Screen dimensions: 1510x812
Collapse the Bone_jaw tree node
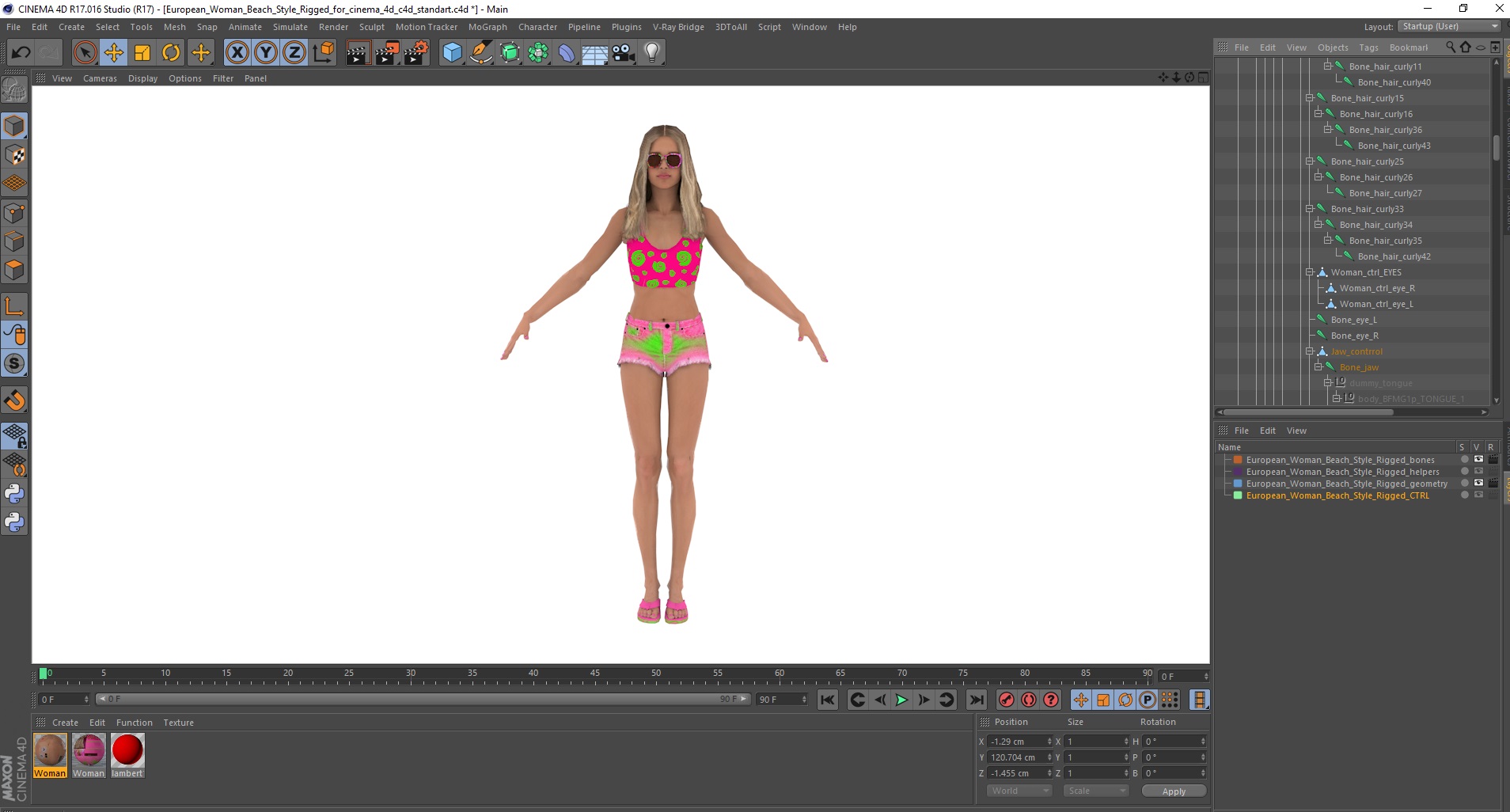[x=1318, y=367]
